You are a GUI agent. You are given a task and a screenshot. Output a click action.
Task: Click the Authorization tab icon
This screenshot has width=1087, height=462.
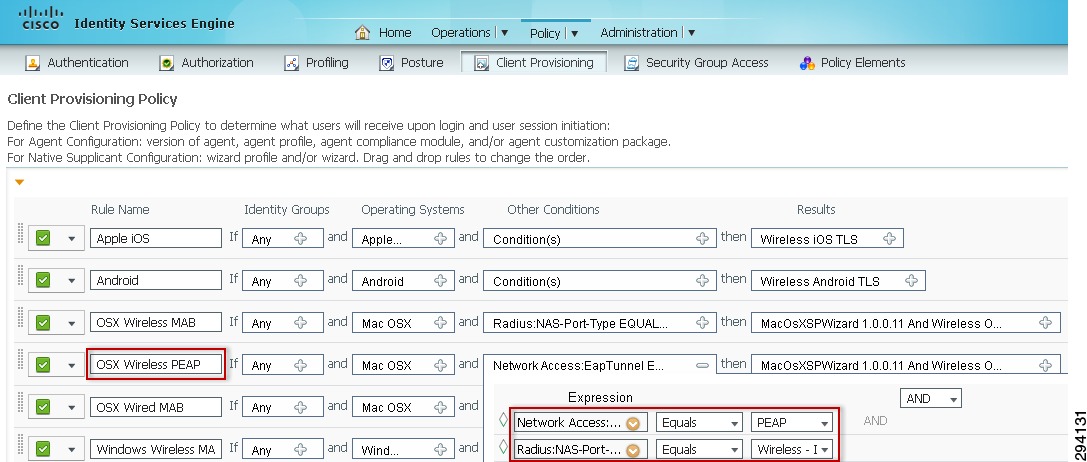(166, 63)
